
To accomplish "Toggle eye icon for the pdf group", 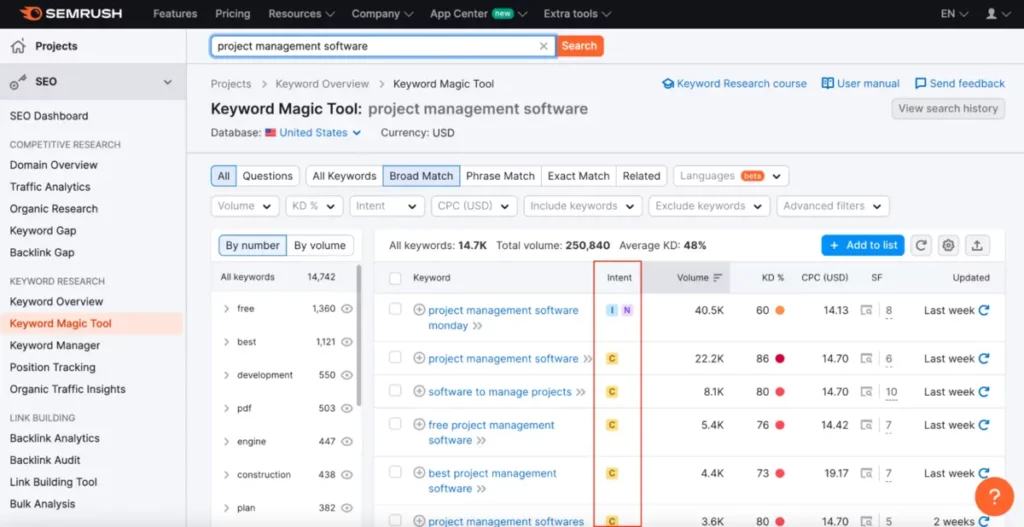I will pyautogui.click(x=347, y=408).
